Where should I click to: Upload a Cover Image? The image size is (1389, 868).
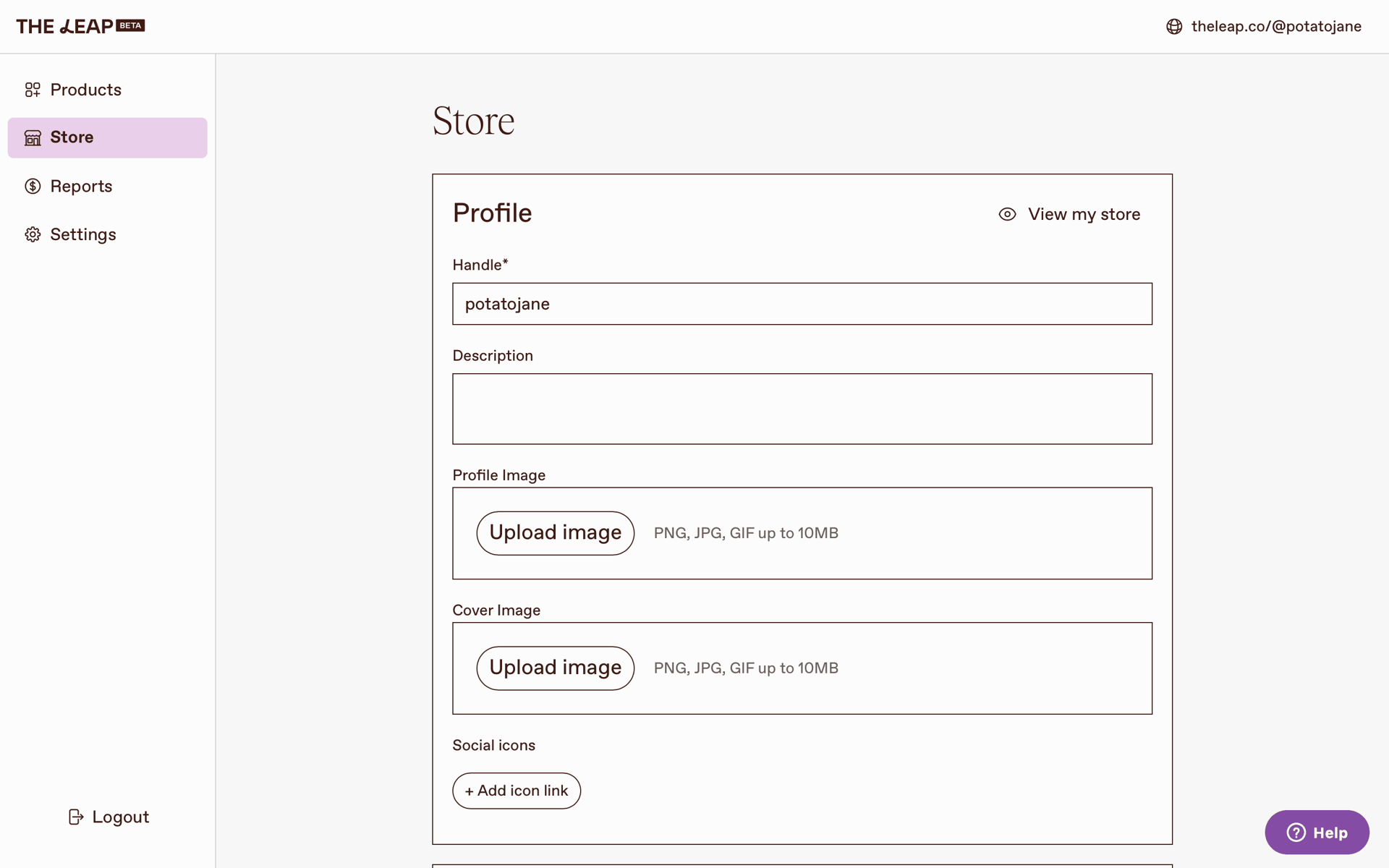[x=555, y=668]
